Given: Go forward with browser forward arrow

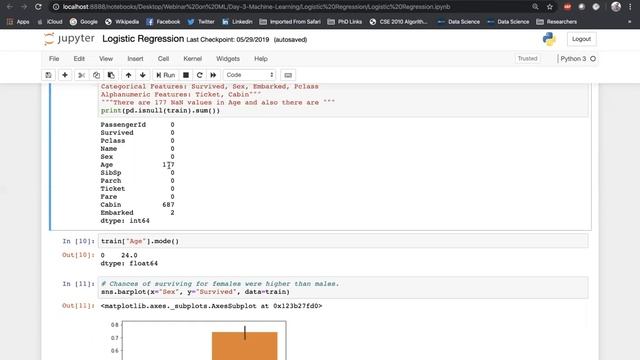Looking at the screenshot, I should coord(24,7).
